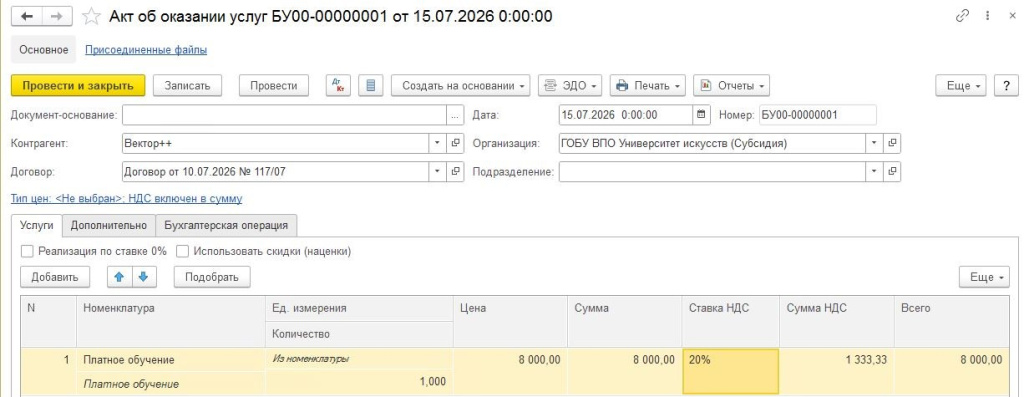Click the Договор field text

(276, 172)
